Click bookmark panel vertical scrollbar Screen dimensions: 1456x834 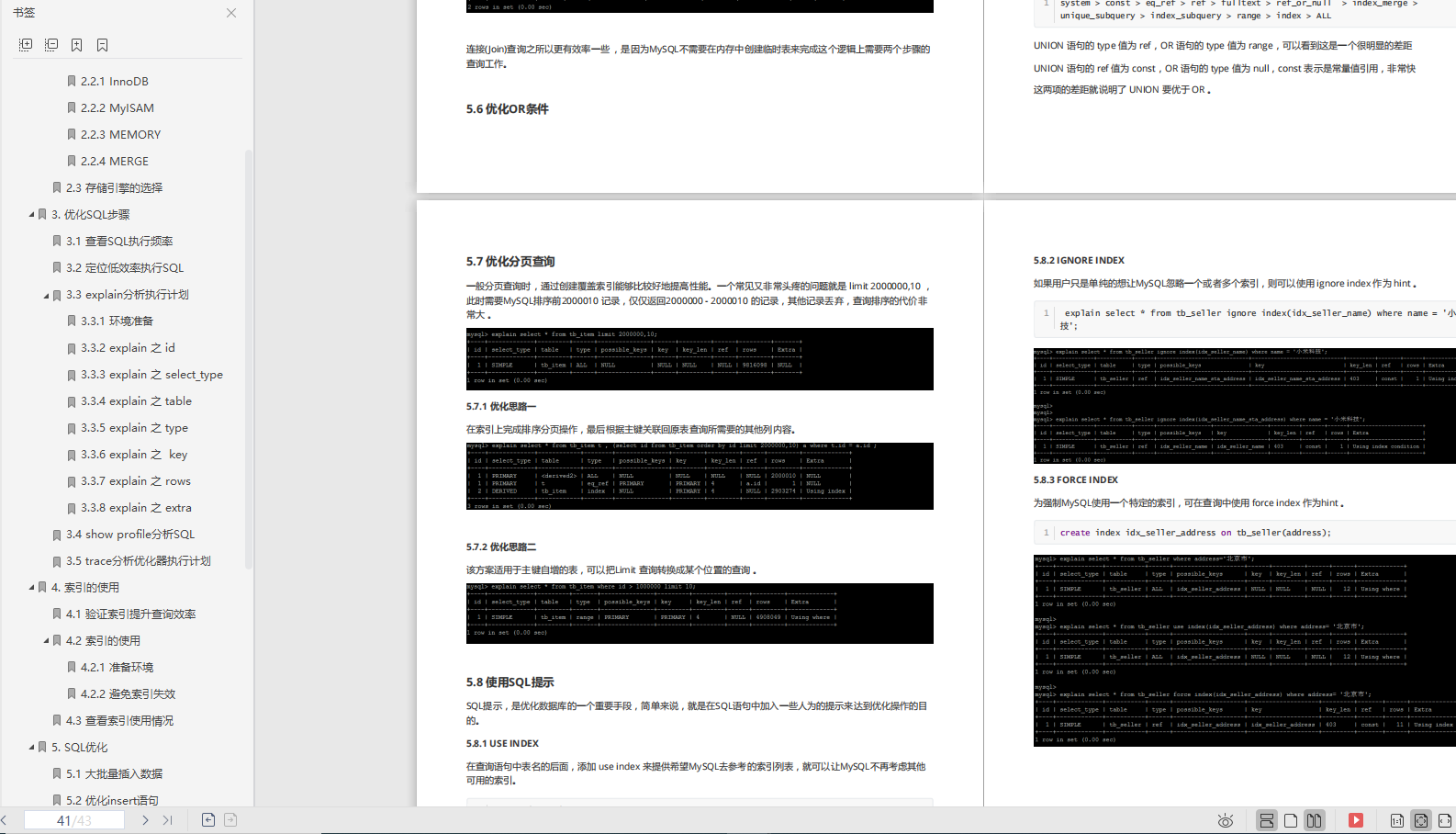tap(248, 358)
